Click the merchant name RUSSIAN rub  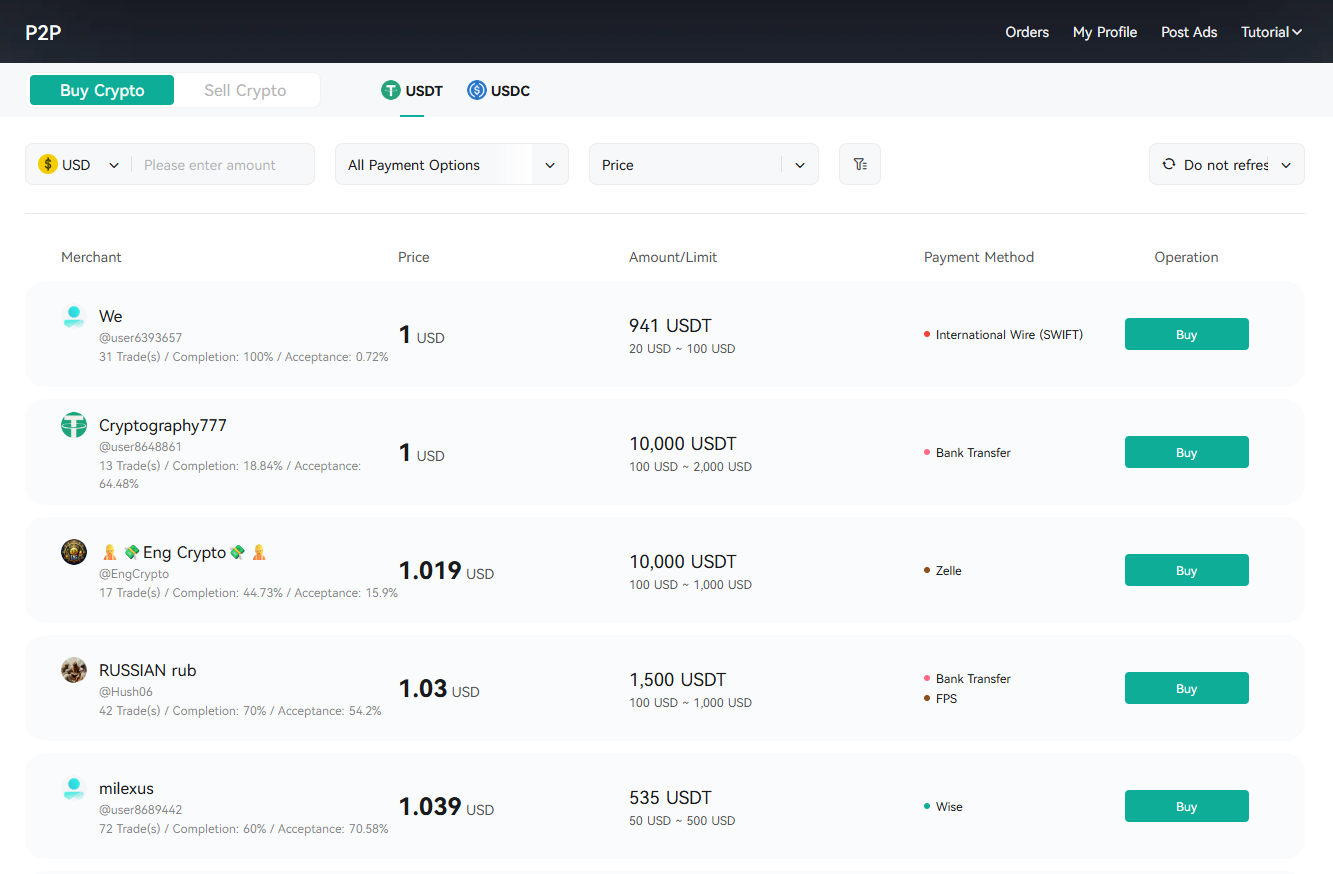(x=148, y=670)
